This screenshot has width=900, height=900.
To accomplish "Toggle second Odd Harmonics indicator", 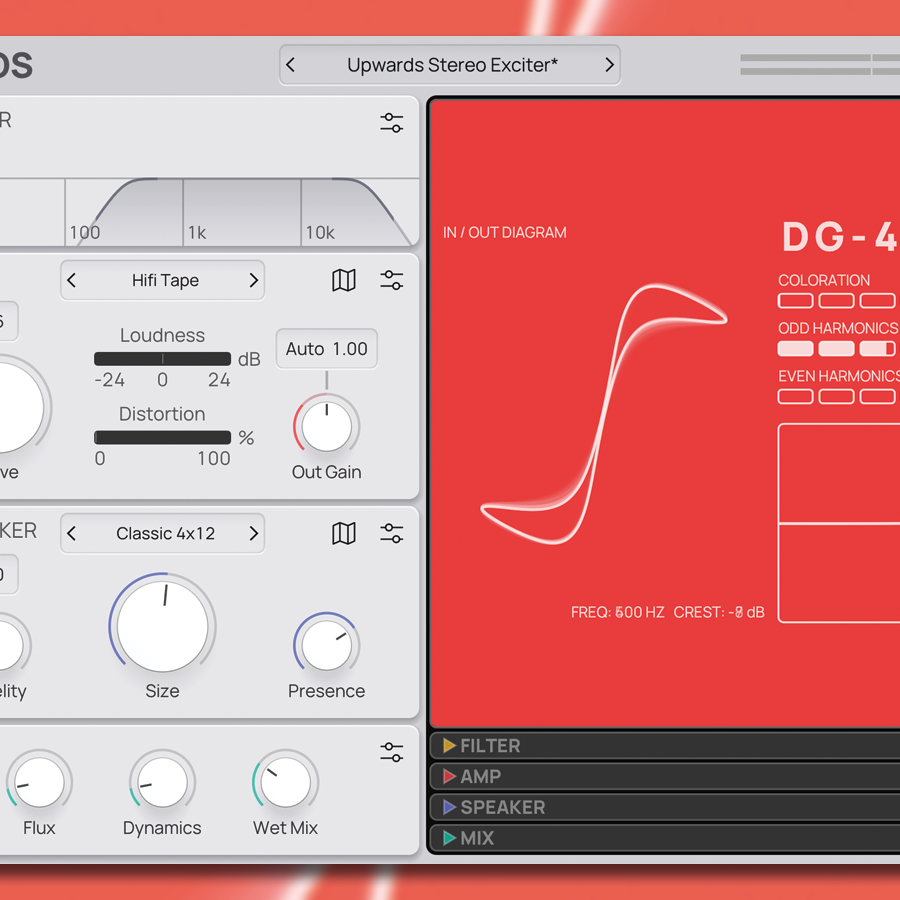I will point(836,348).
